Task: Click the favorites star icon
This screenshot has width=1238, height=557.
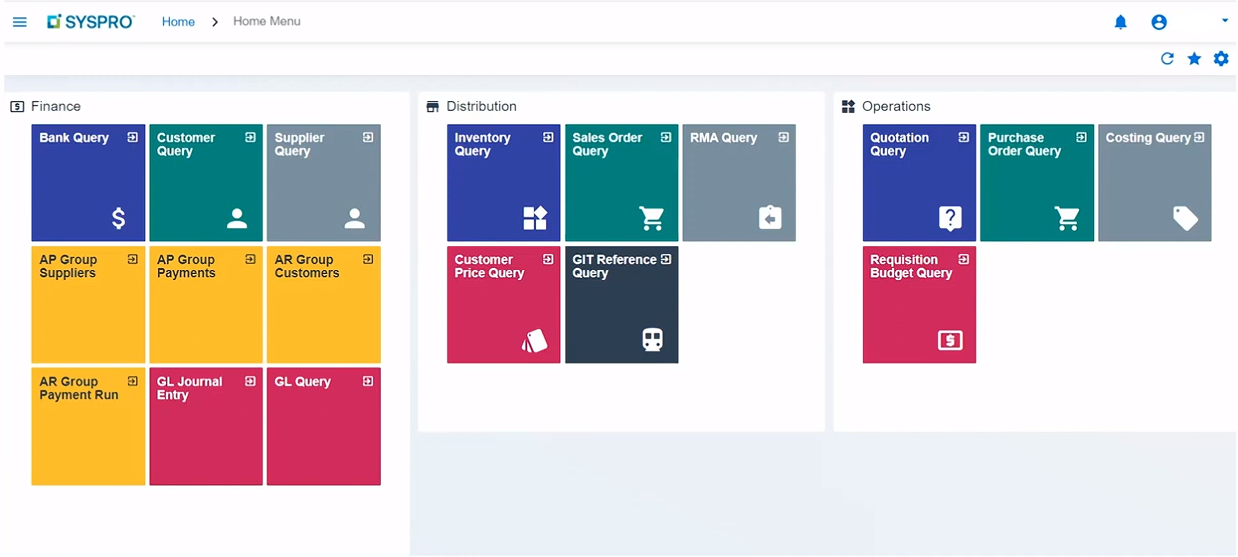Action: tap(1194, 59)
